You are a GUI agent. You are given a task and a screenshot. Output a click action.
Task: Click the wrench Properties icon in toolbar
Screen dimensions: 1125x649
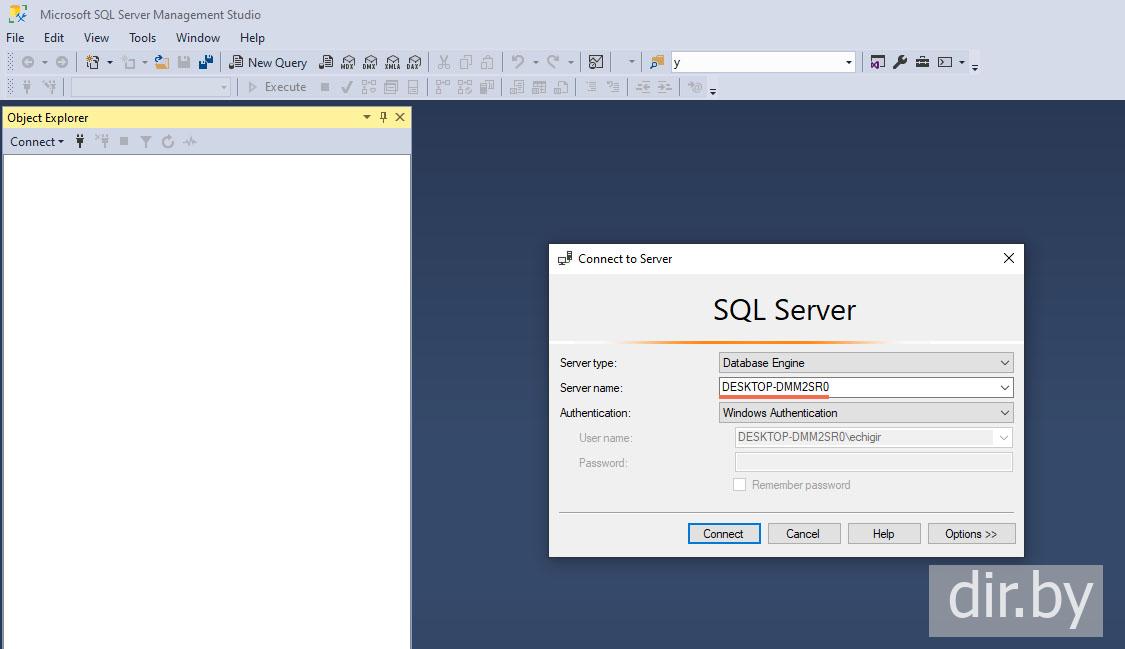pyautogui.click(x=900, y=62)
